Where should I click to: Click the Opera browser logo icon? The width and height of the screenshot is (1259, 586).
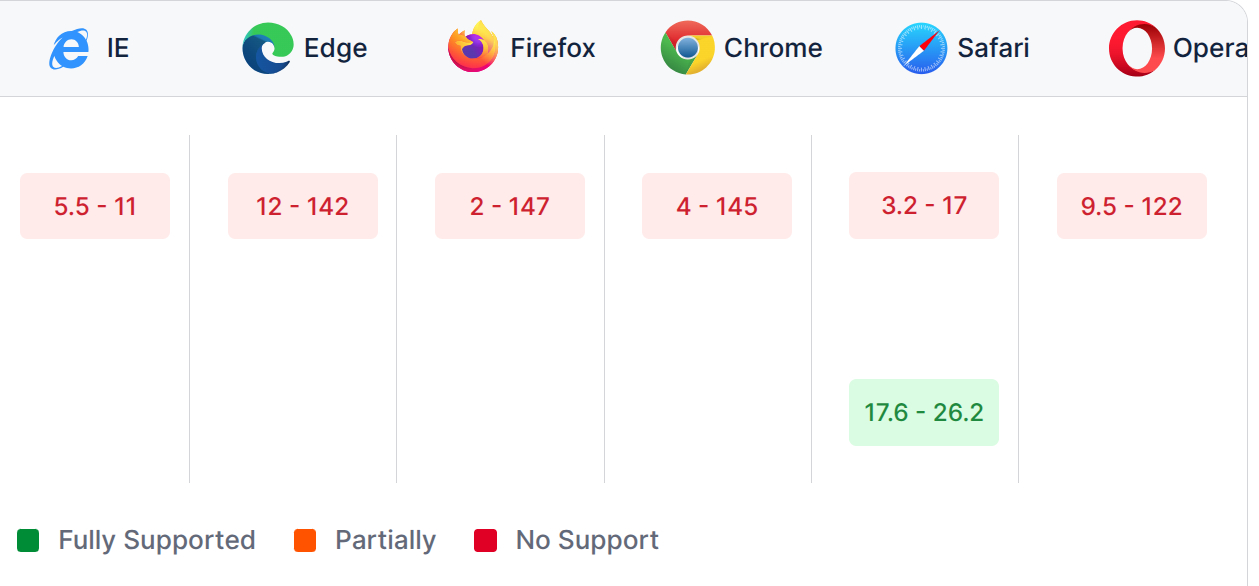[1136, 48]
